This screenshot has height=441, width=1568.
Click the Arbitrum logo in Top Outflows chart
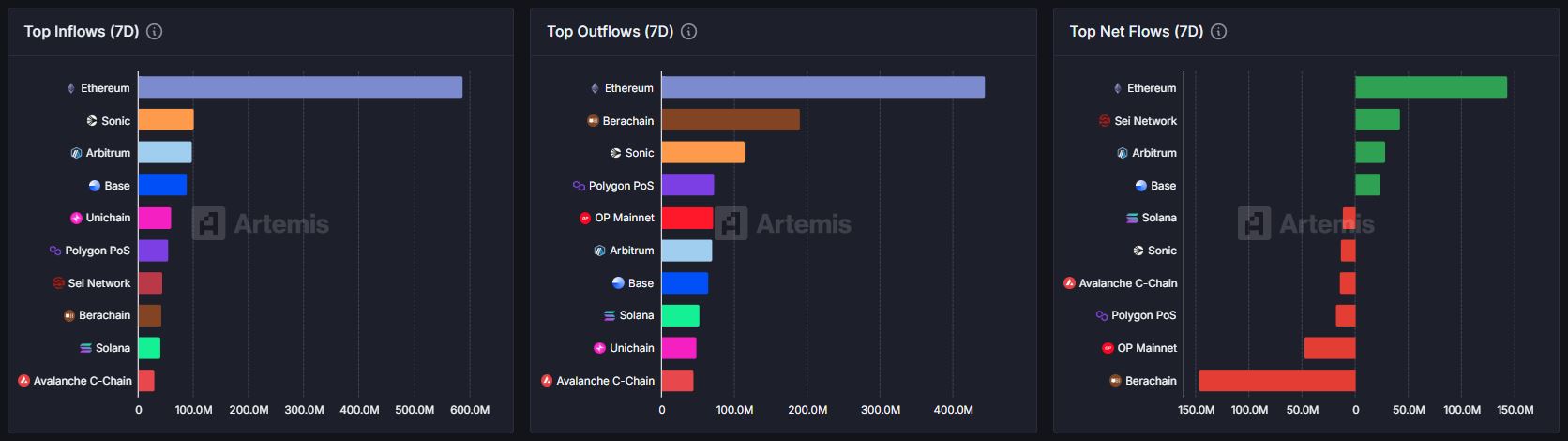599,251
